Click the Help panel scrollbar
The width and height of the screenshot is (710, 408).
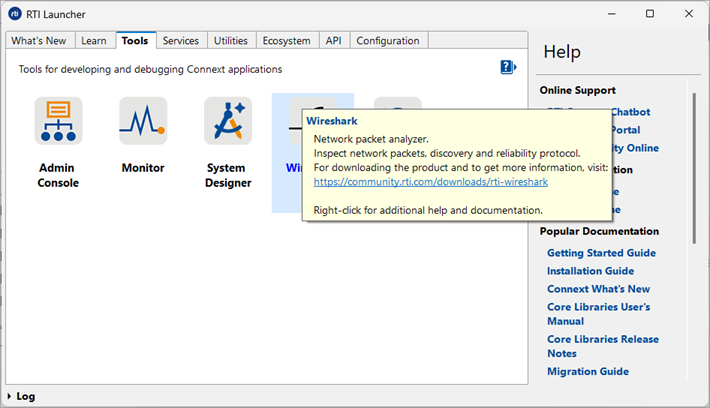point(694,168)
